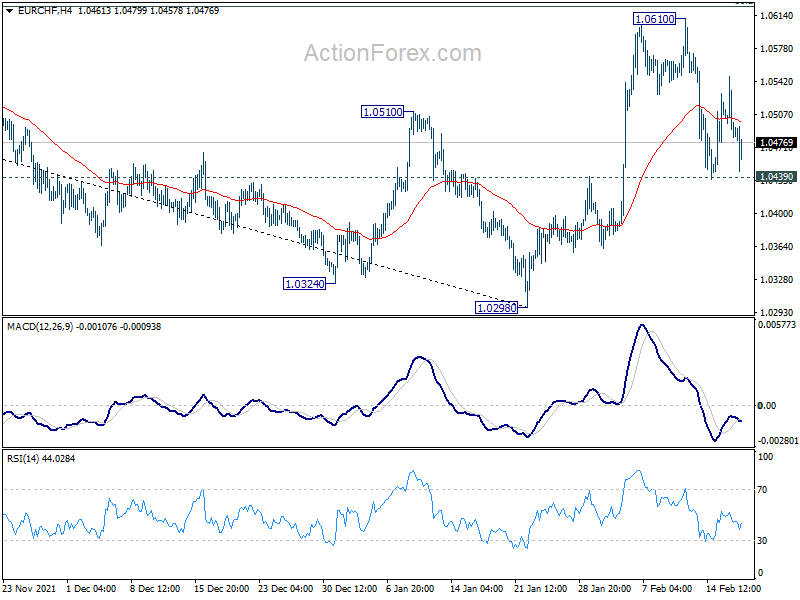Click the 23 Dec 04:00 time label
Image resolution: width=800 pixels, height=600 pixels.
286,588
